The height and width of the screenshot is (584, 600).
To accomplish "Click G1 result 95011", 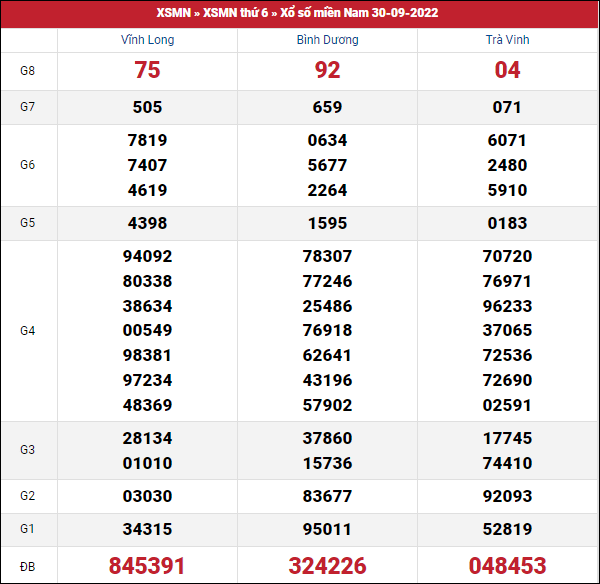I will 327,530.
